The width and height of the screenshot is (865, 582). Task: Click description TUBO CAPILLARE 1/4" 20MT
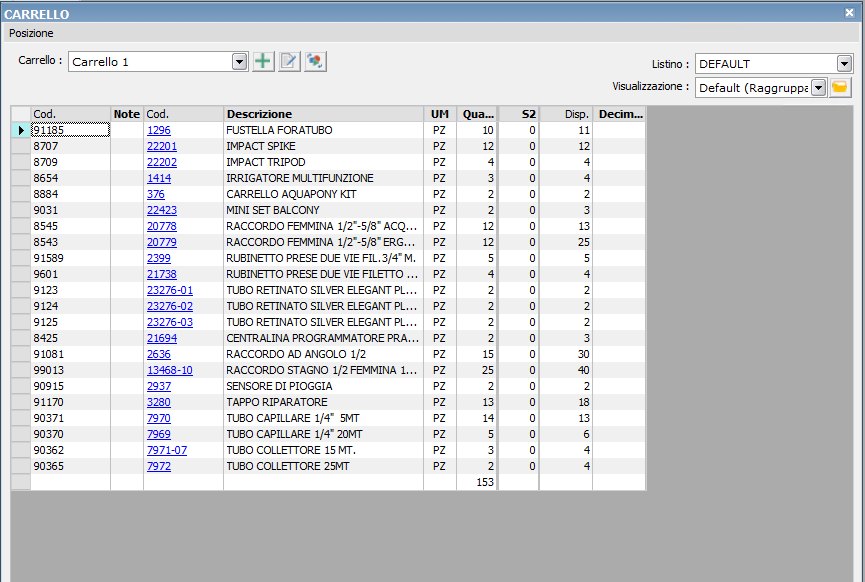pos(295,434)
